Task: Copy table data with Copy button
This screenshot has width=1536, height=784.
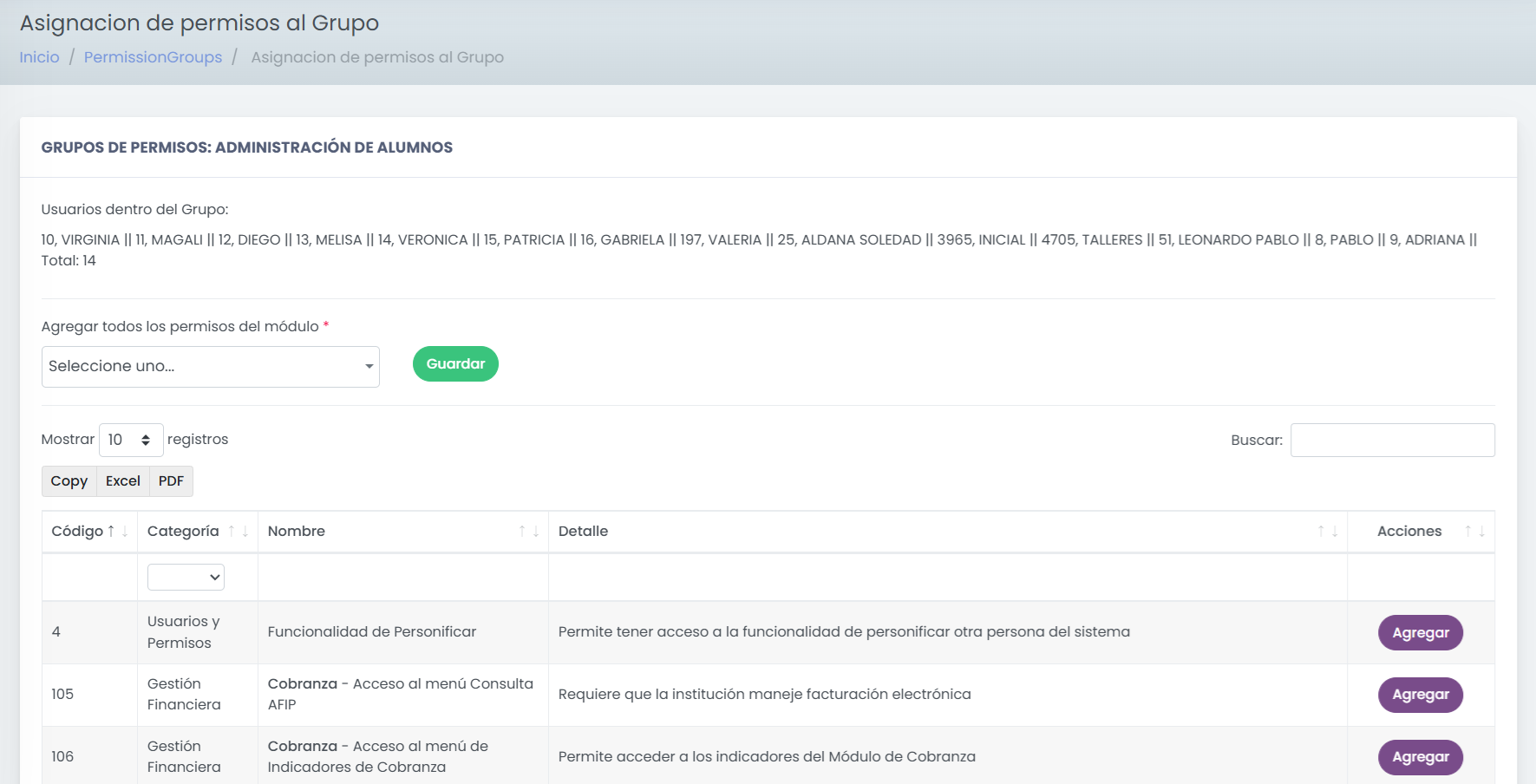Action: [x=69, y=480]
